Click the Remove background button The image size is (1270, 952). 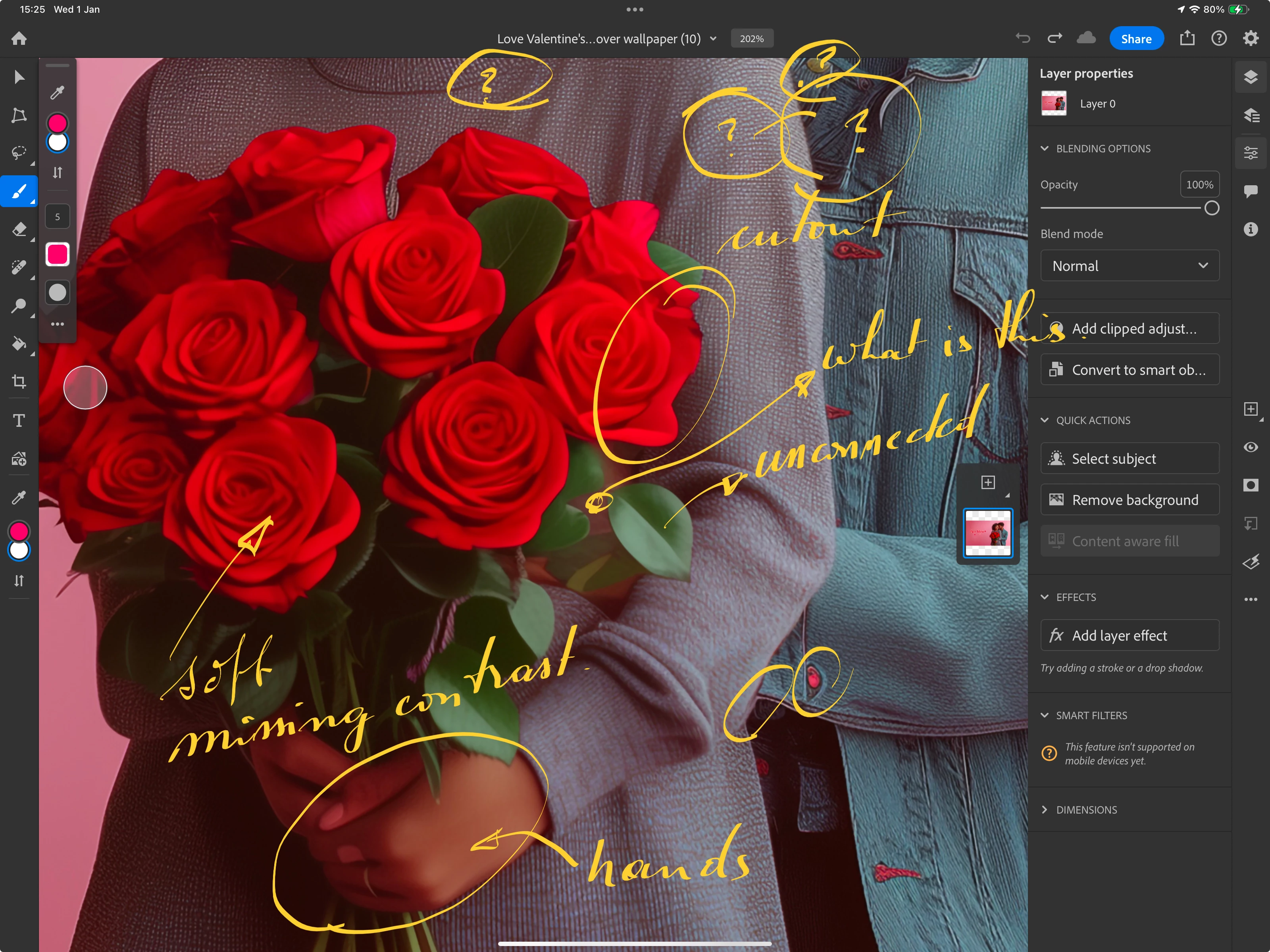point(1130,500)
